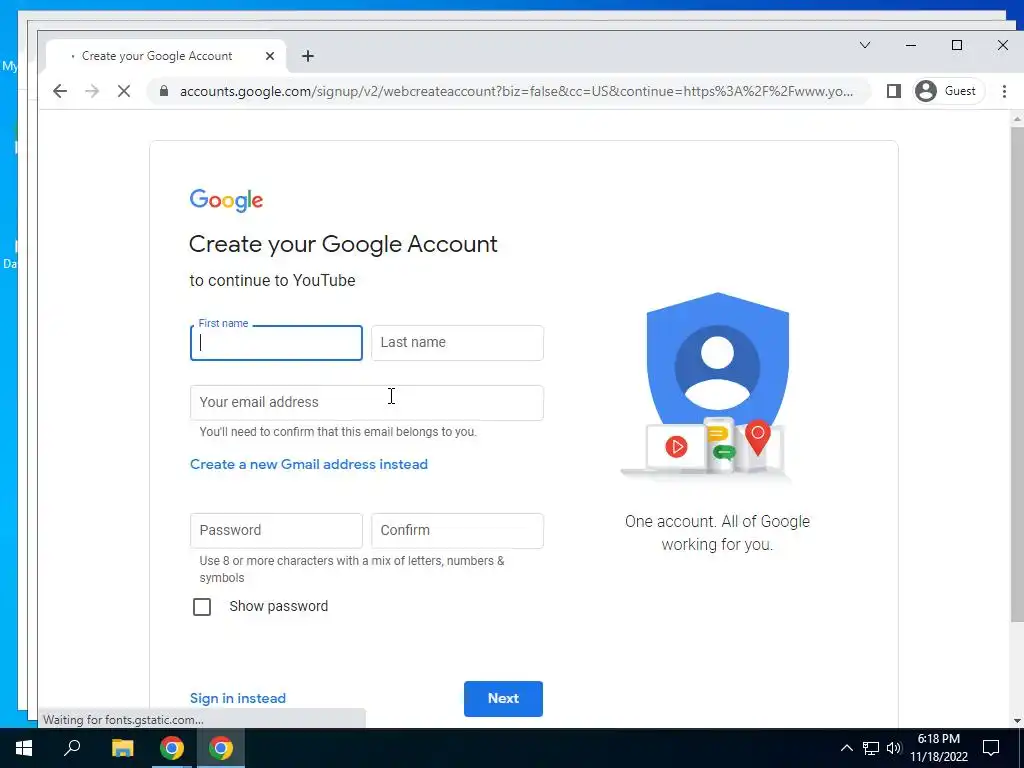Open network status tray icon

tap(871, 748)
